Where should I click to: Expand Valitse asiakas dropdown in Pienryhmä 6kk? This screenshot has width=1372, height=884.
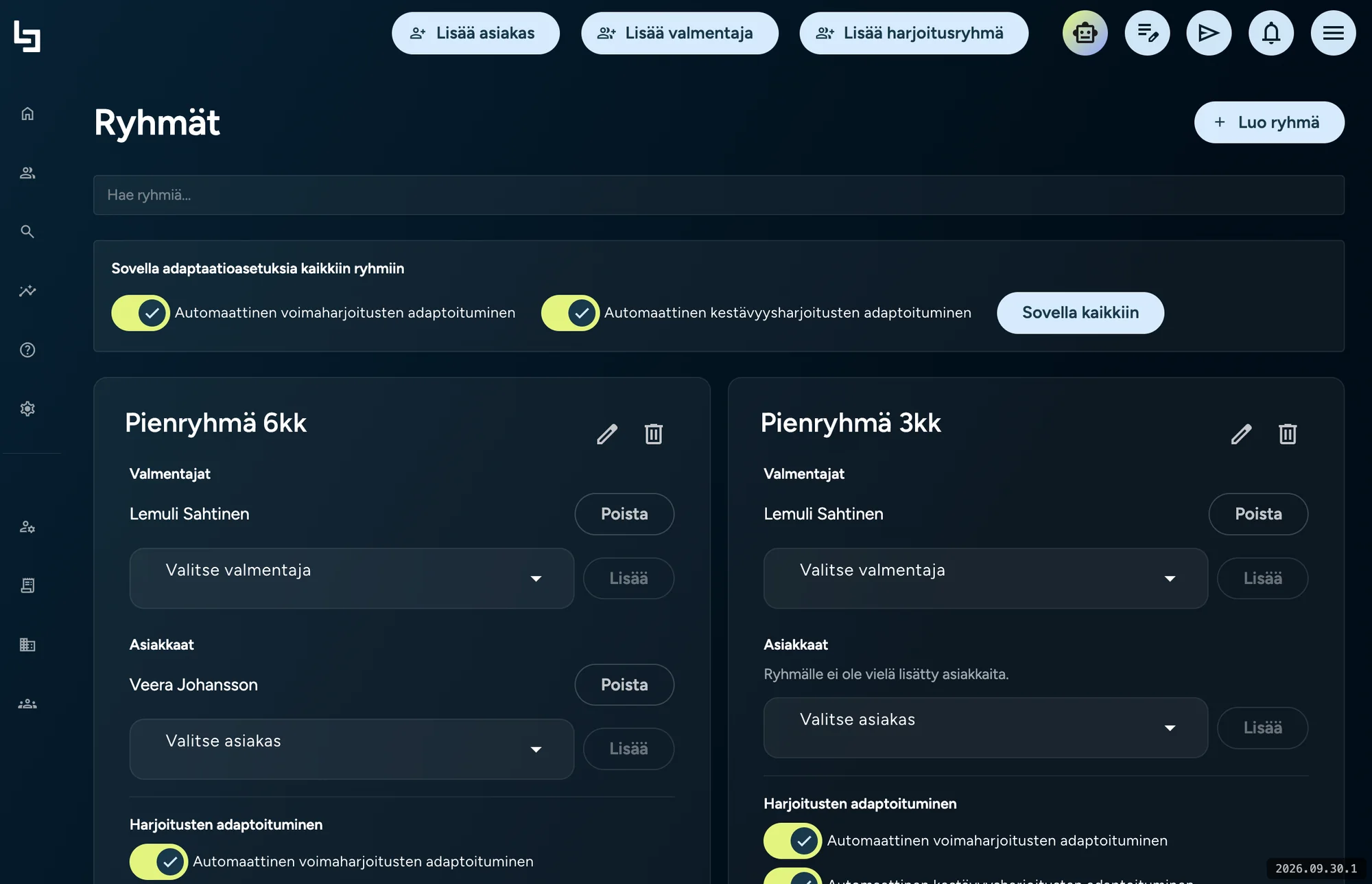pyautogui.click(x=351, y=749)
